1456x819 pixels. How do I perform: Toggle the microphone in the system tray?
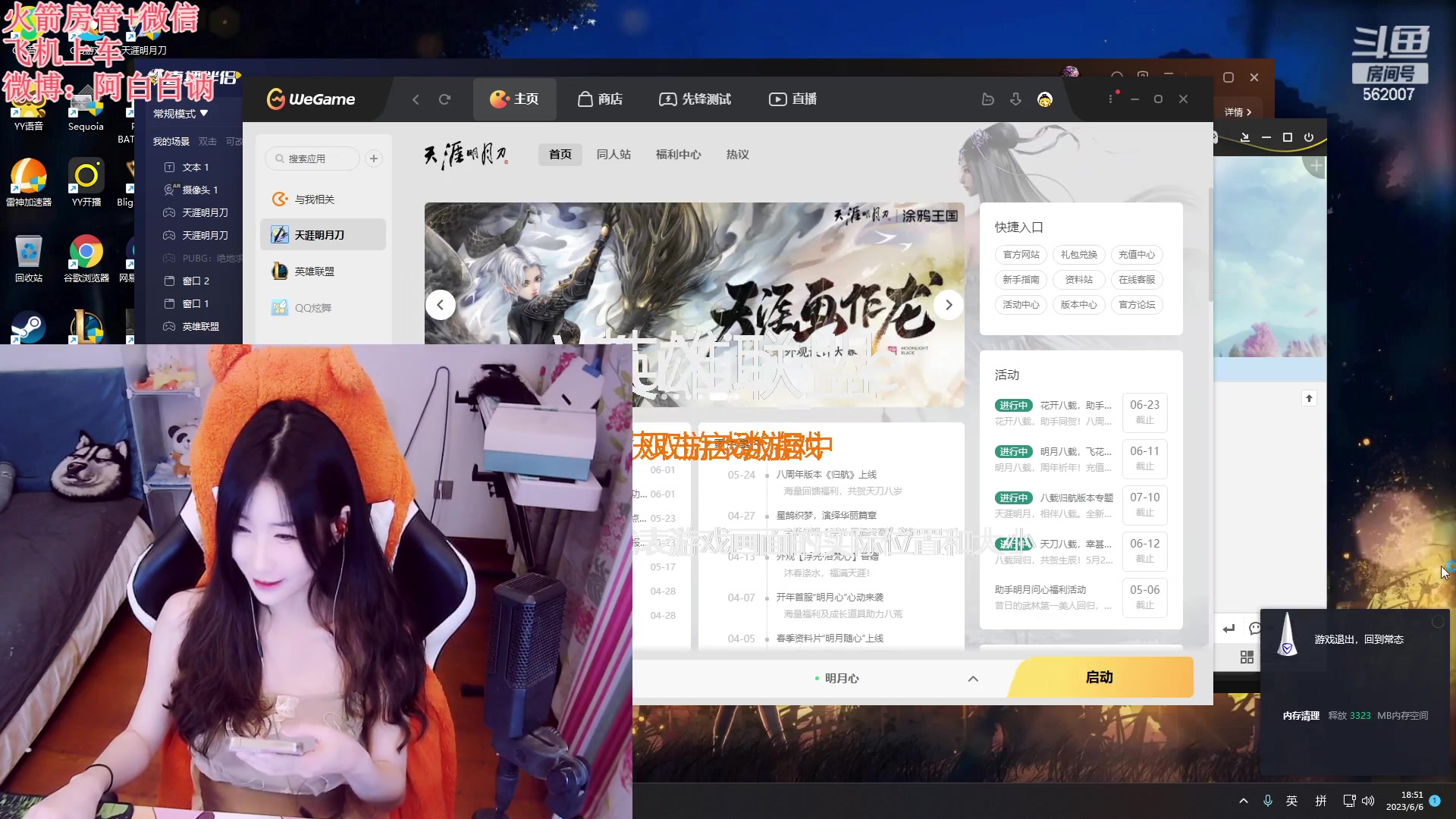pyautogui.click(x=1266, y=800)
